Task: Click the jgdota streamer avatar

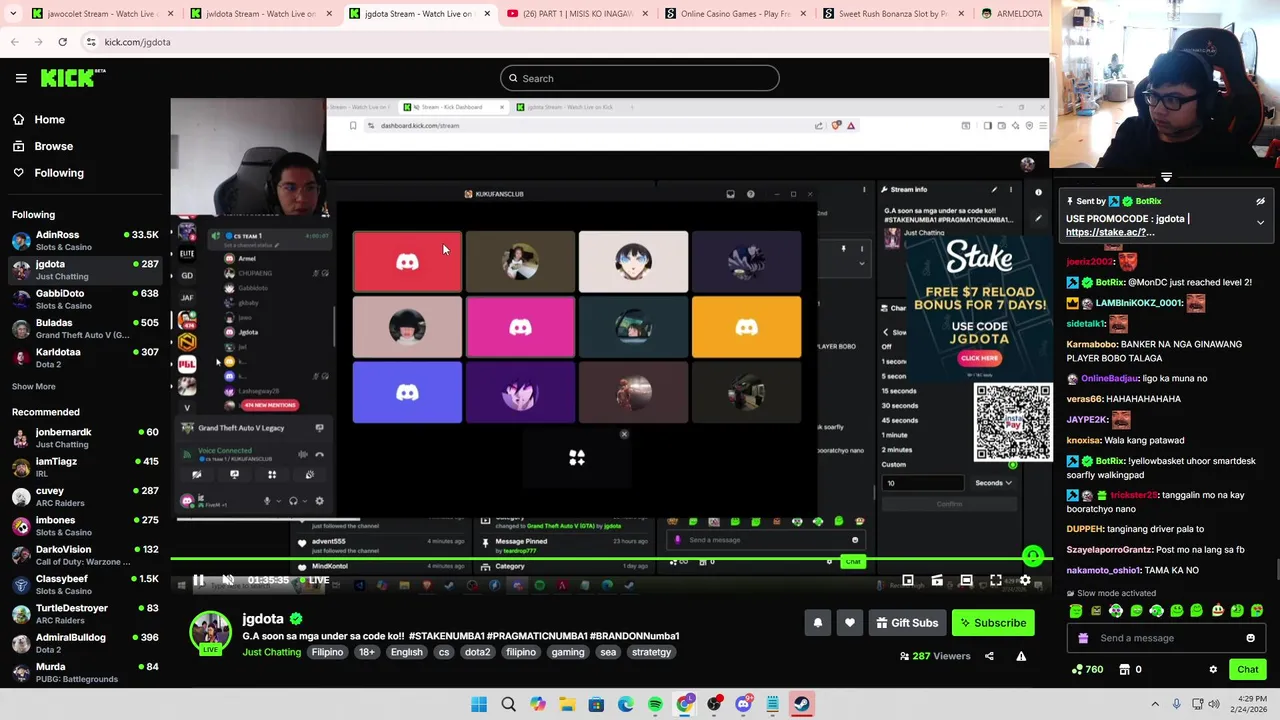Action: tap(210, 632)
